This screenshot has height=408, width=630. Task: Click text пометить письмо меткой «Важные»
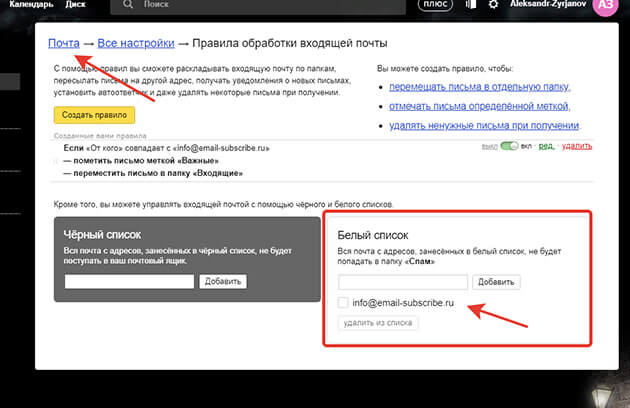[141, 161]
